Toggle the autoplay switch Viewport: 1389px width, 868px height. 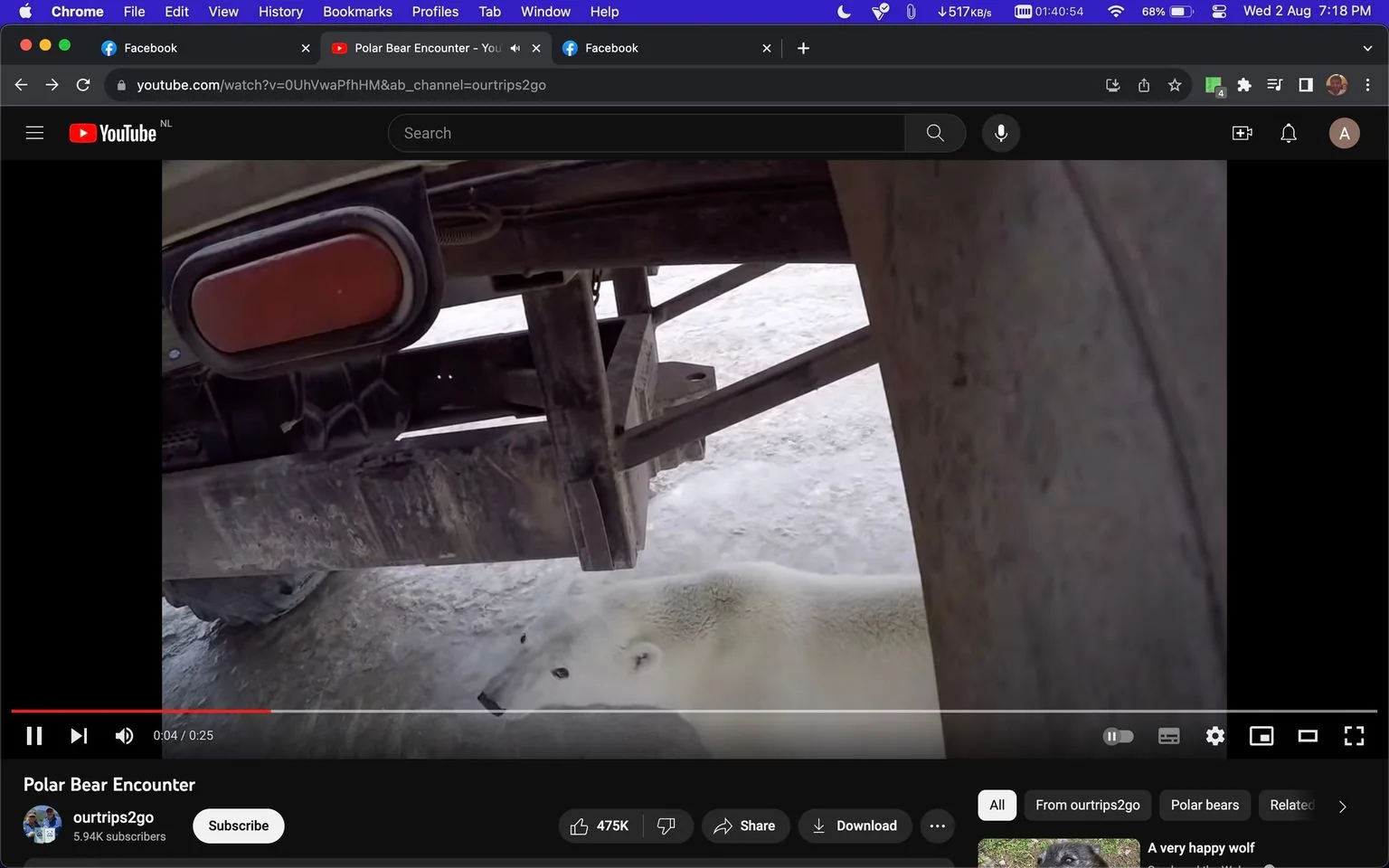(x=1119, y=736)
